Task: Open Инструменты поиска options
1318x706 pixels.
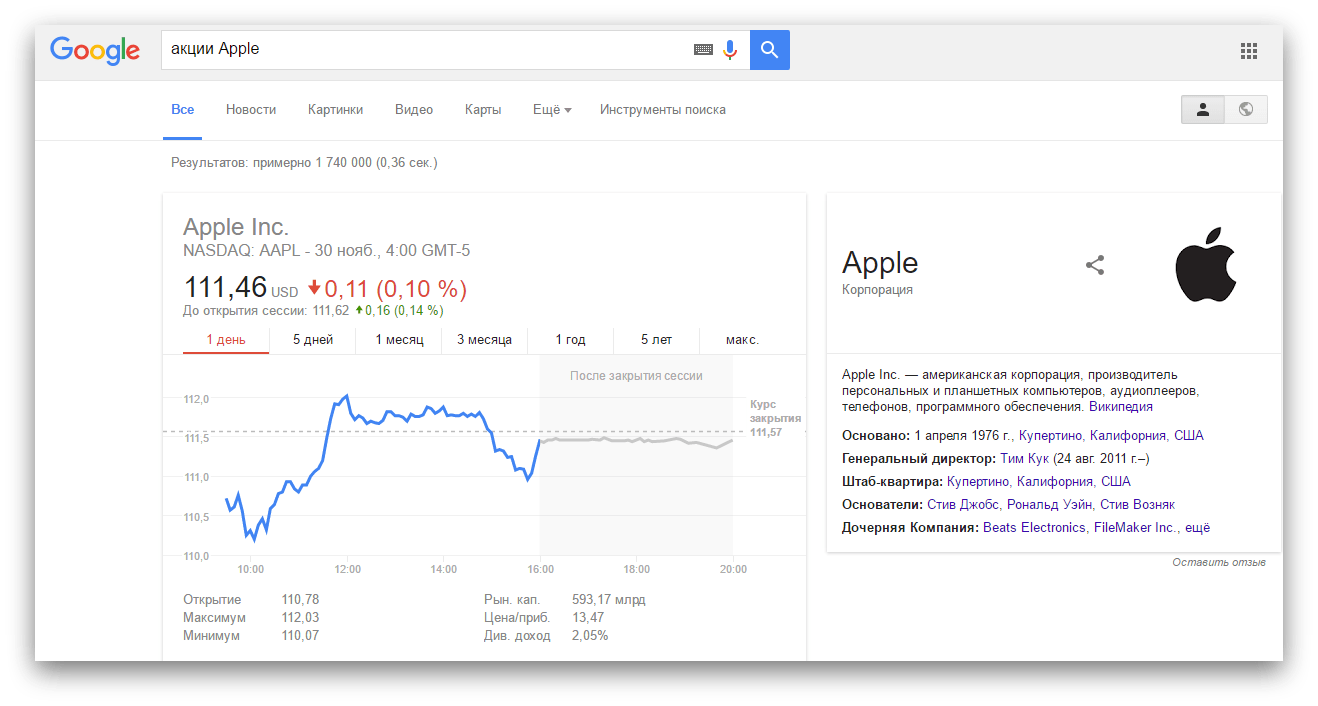Action: point(662,110)
